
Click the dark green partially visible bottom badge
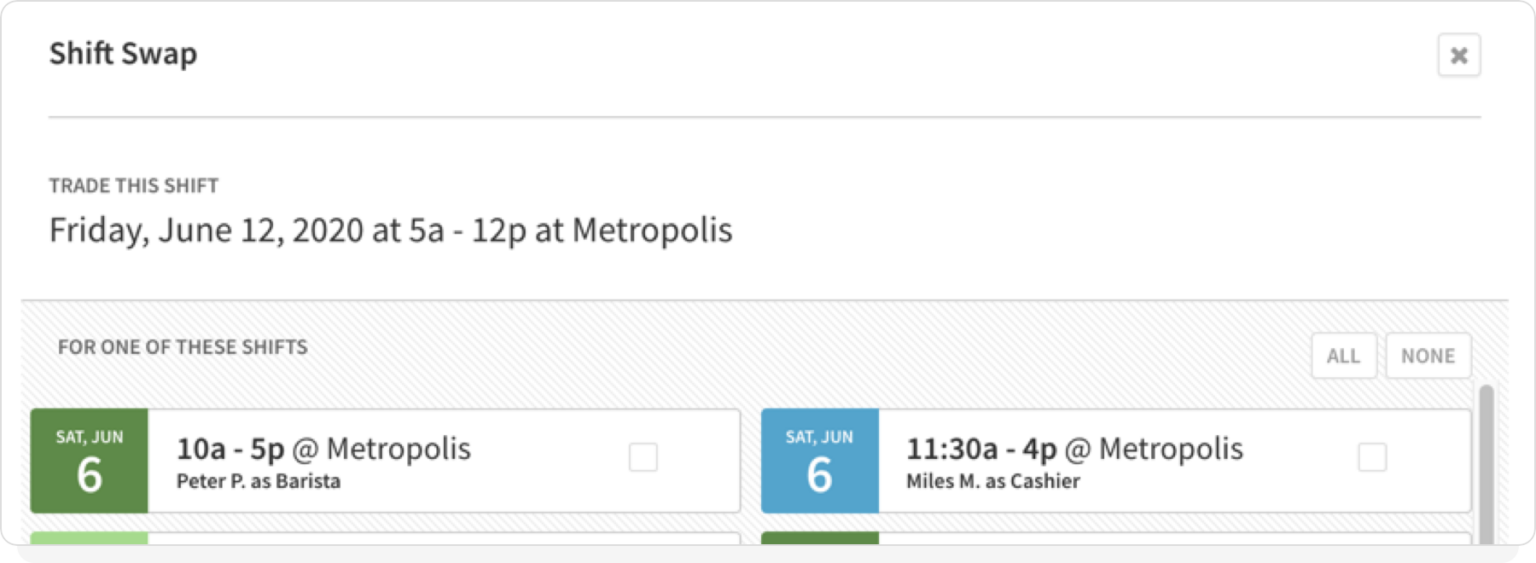tap(819, 539)
